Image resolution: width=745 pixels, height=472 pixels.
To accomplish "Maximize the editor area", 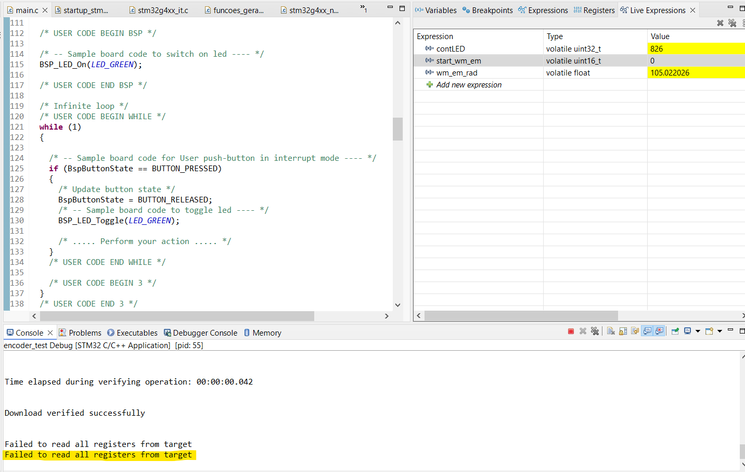I will [x=402, y=8].
